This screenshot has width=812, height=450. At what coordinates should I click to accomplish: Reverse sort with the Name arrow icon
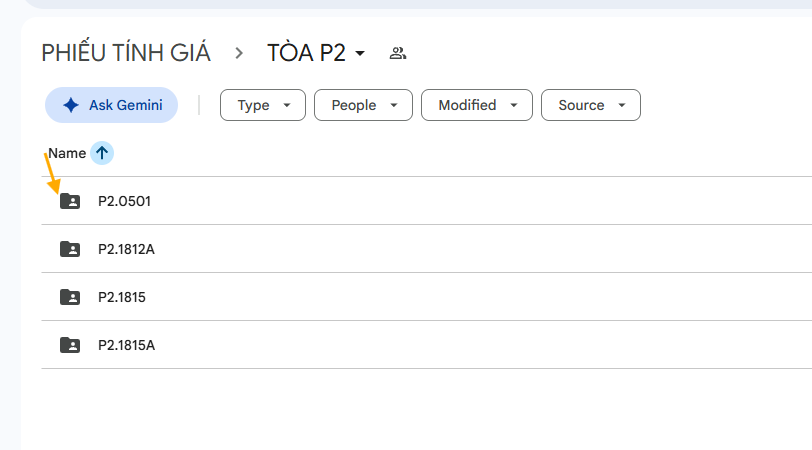[x=102, y=153]
